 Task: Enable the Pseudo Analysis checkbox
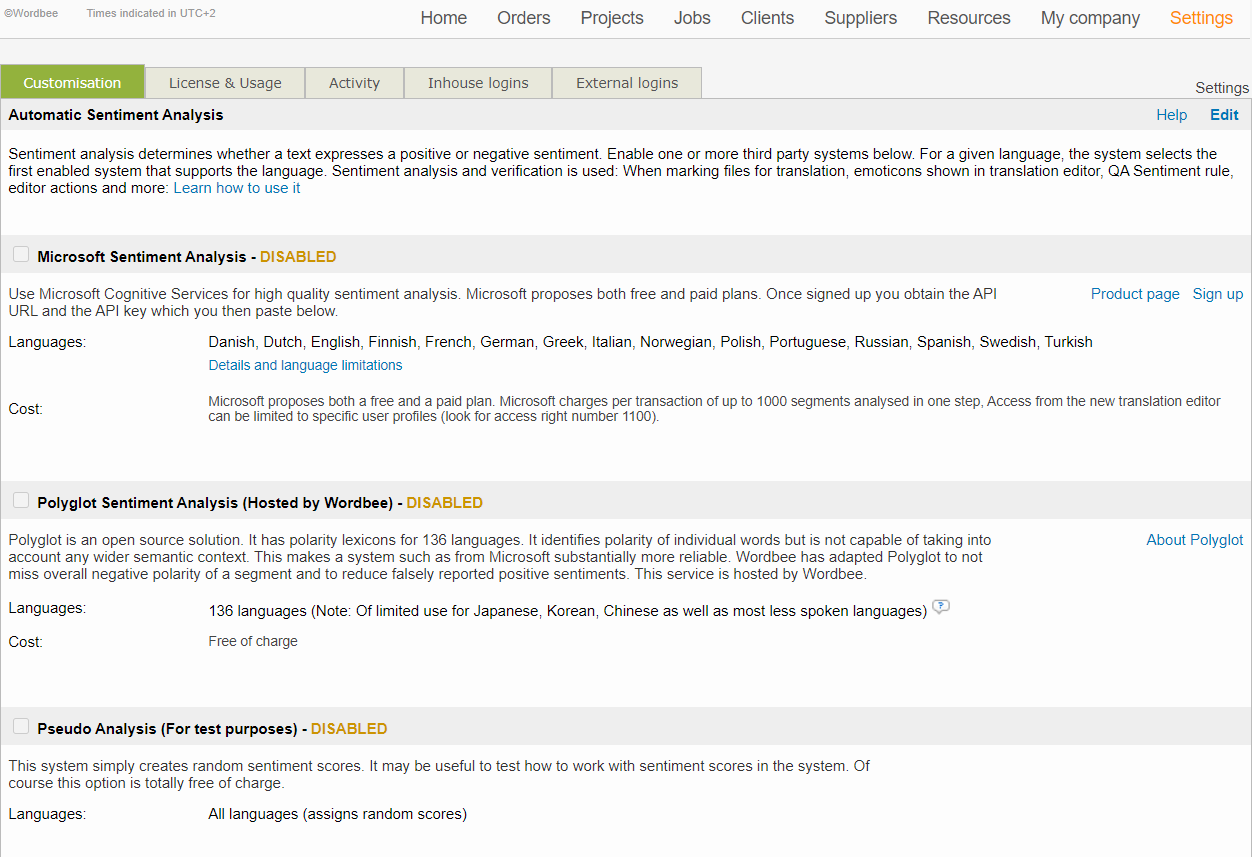click(21, 725)
